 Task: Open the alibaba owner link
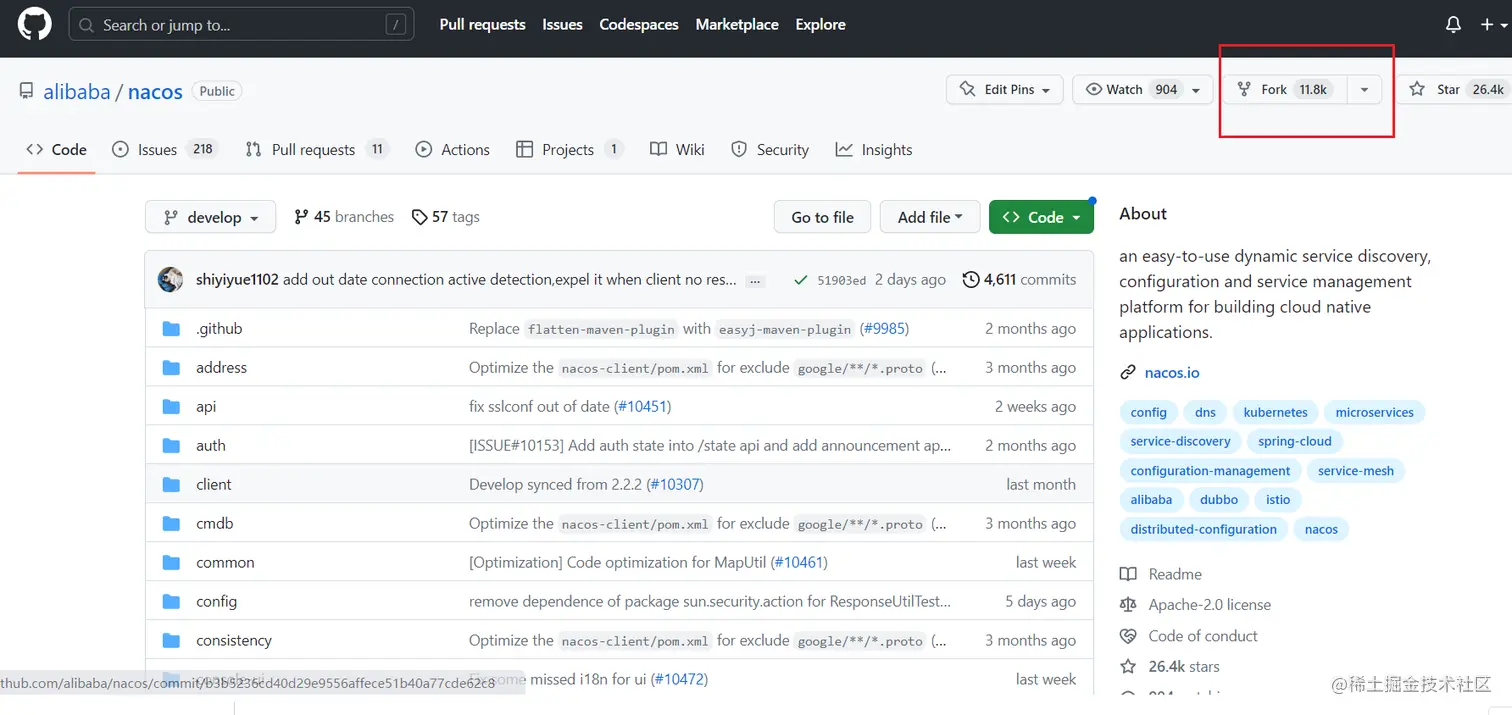click(x=77, y=91)
